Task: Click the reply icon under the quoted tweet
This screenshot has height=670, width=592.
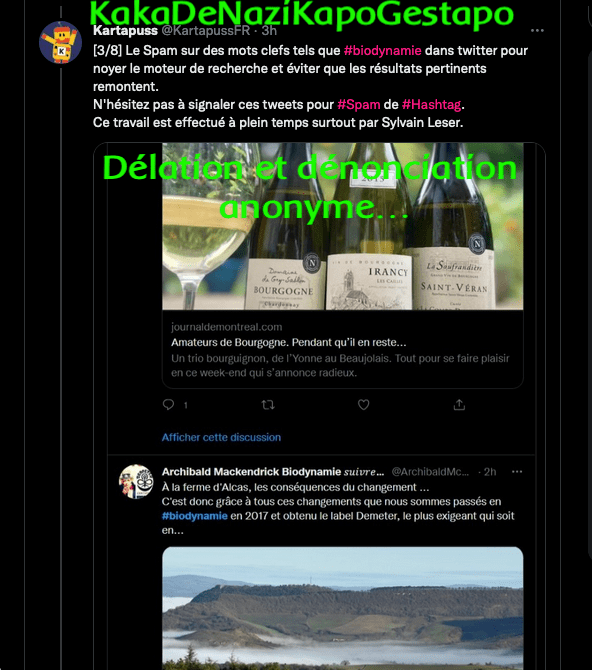Action: (168, 404)
